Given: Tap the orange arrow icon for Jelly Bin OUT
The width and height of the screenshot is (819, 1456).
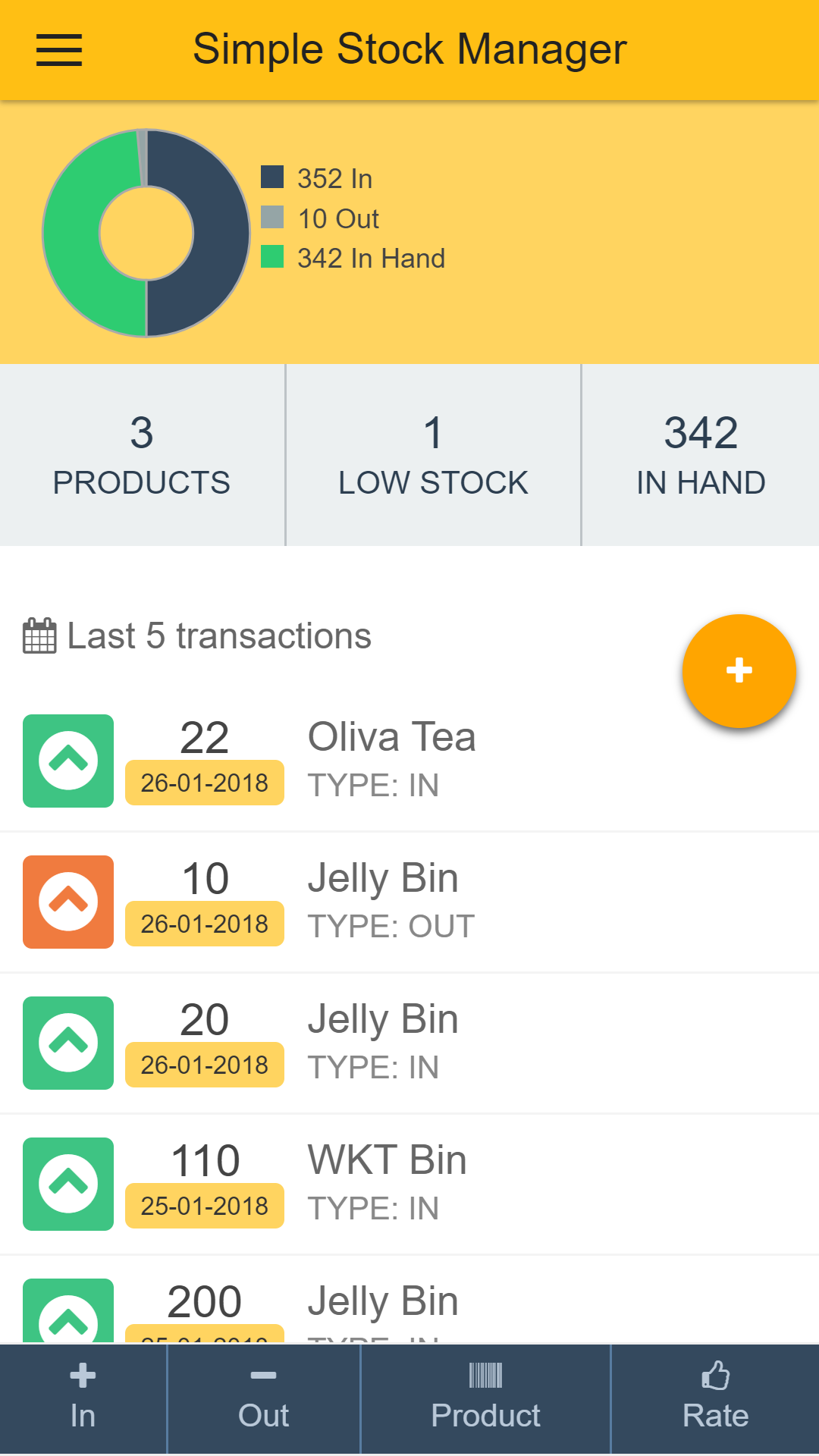Looking at the screenshot, I should click(x=68, y=902).
